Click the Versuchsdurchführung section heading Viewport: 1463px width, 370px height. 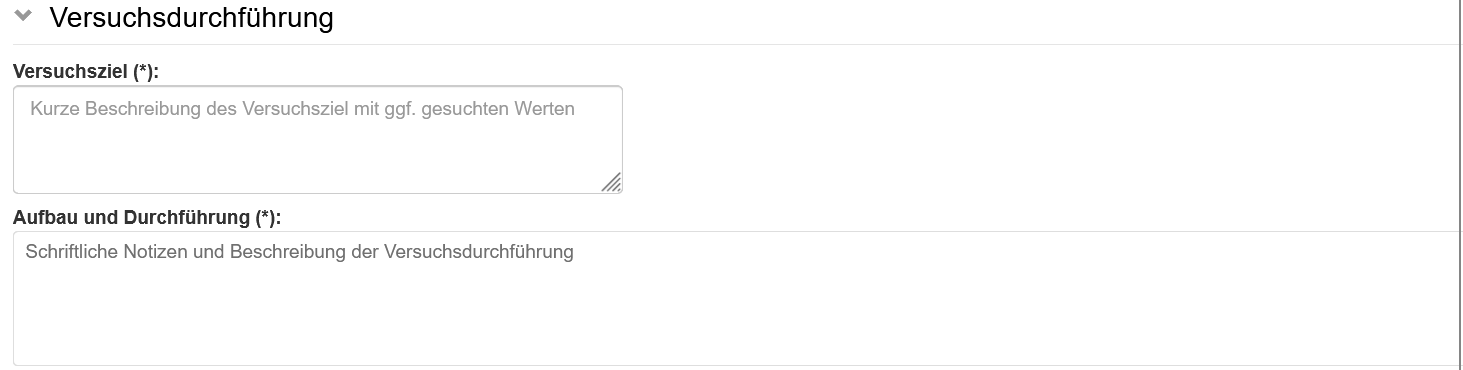(x=191, y=17)
